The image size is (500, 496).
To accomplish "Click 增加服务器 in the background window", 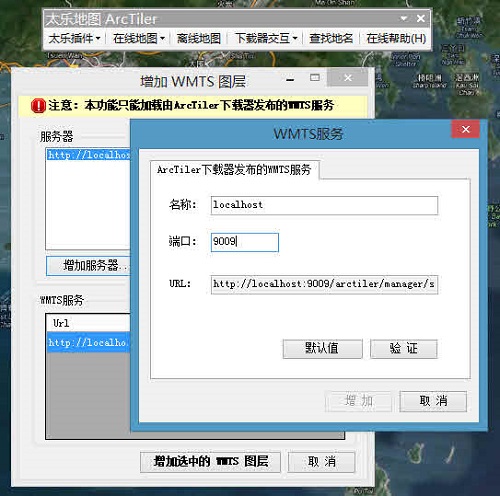I will point(89,266).
